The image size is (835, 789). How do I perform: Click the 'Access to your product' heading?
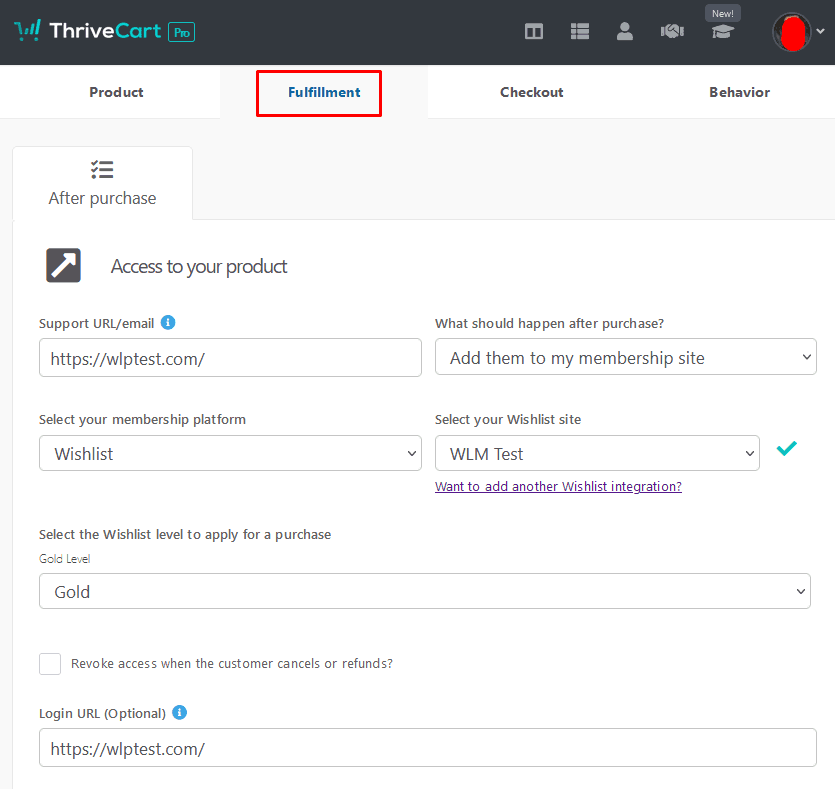pos(199,266)
